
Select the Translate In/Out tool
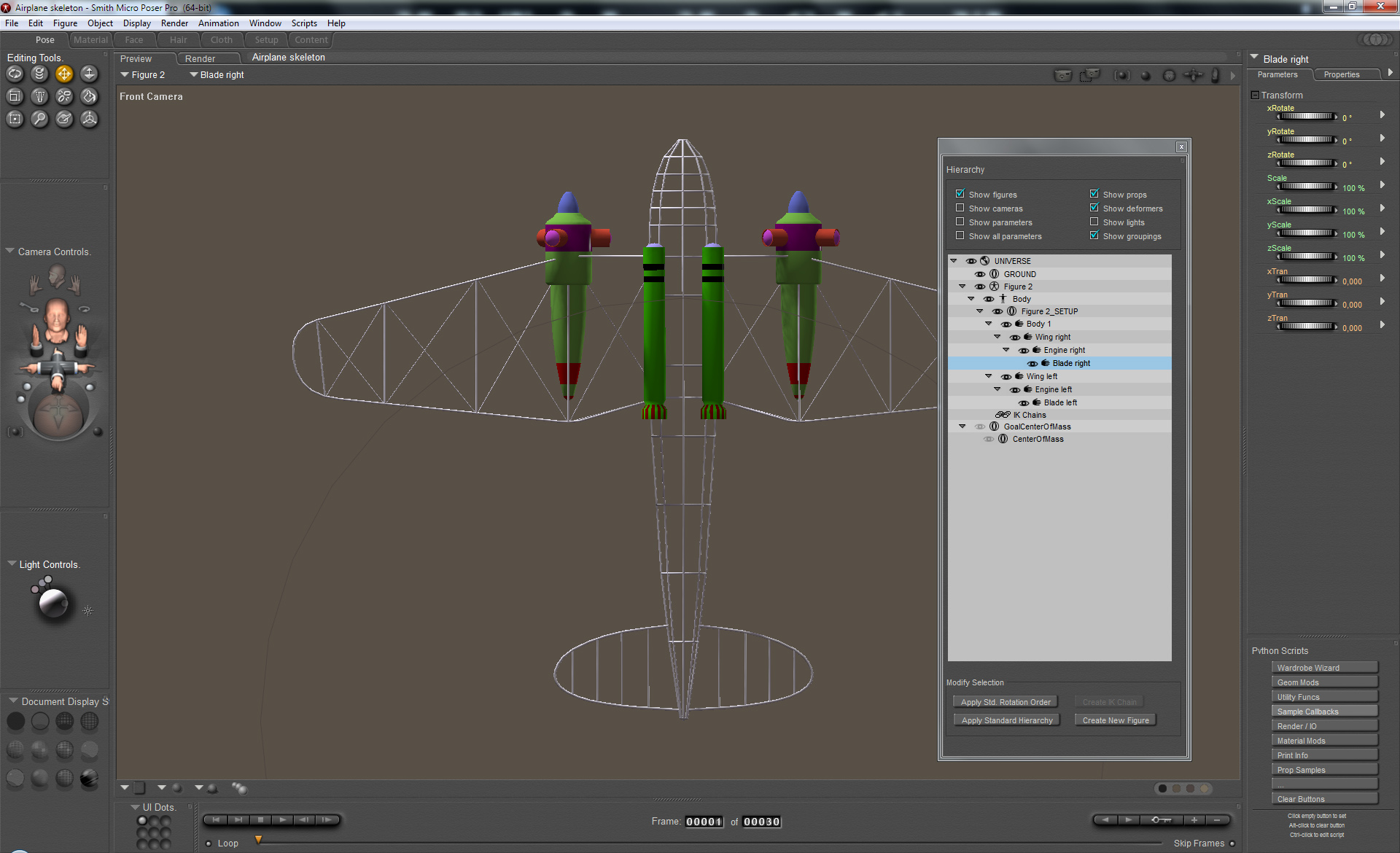click(89, 74)
